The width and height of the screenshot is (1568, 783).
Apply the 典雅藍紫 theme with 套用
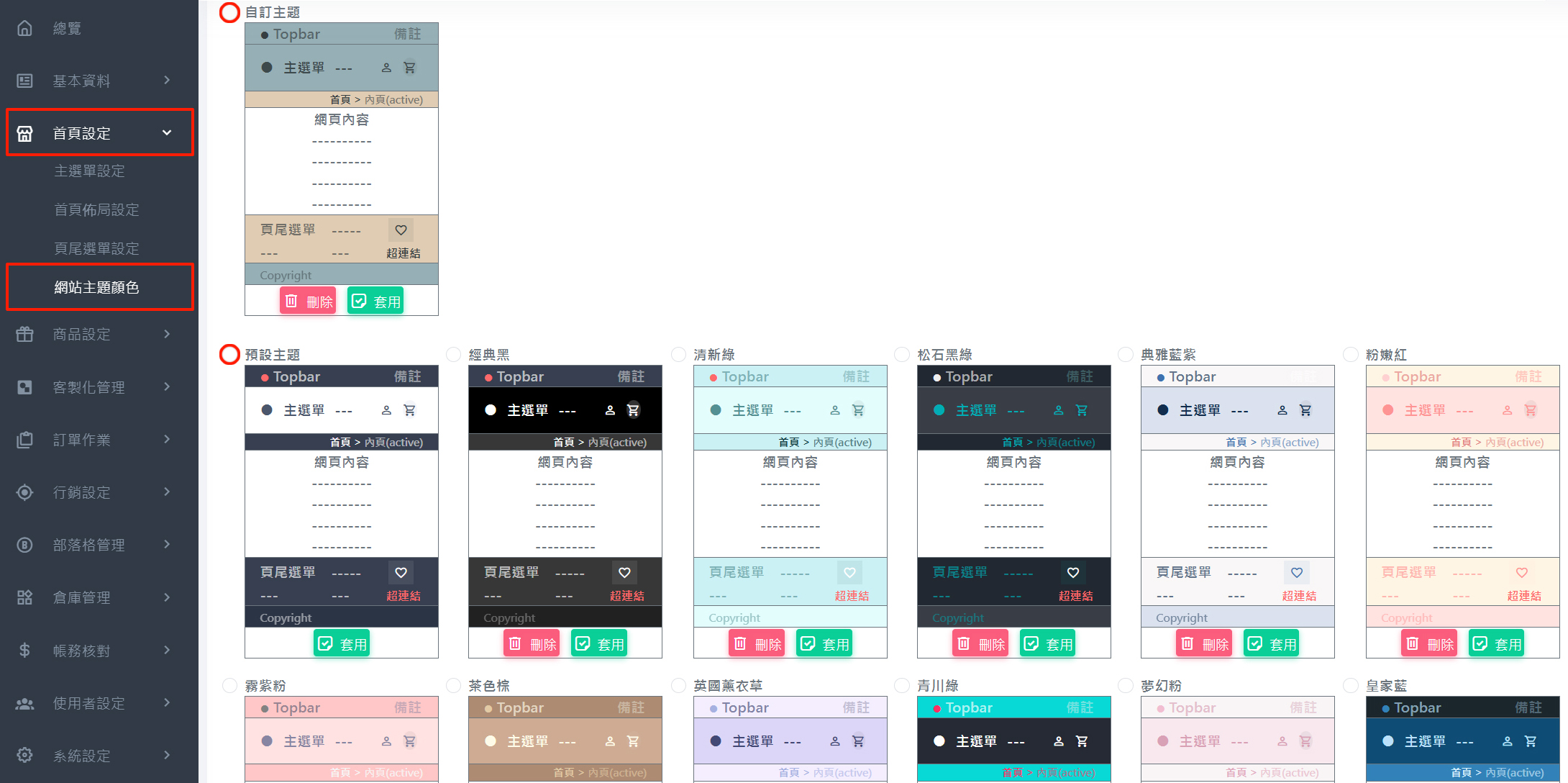coord(1271,643)
